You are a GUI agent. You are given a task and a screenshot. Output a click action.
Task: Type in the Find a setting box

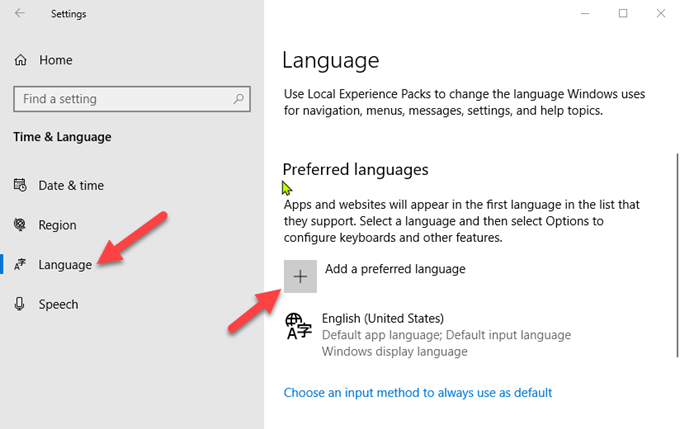point(120,99)
